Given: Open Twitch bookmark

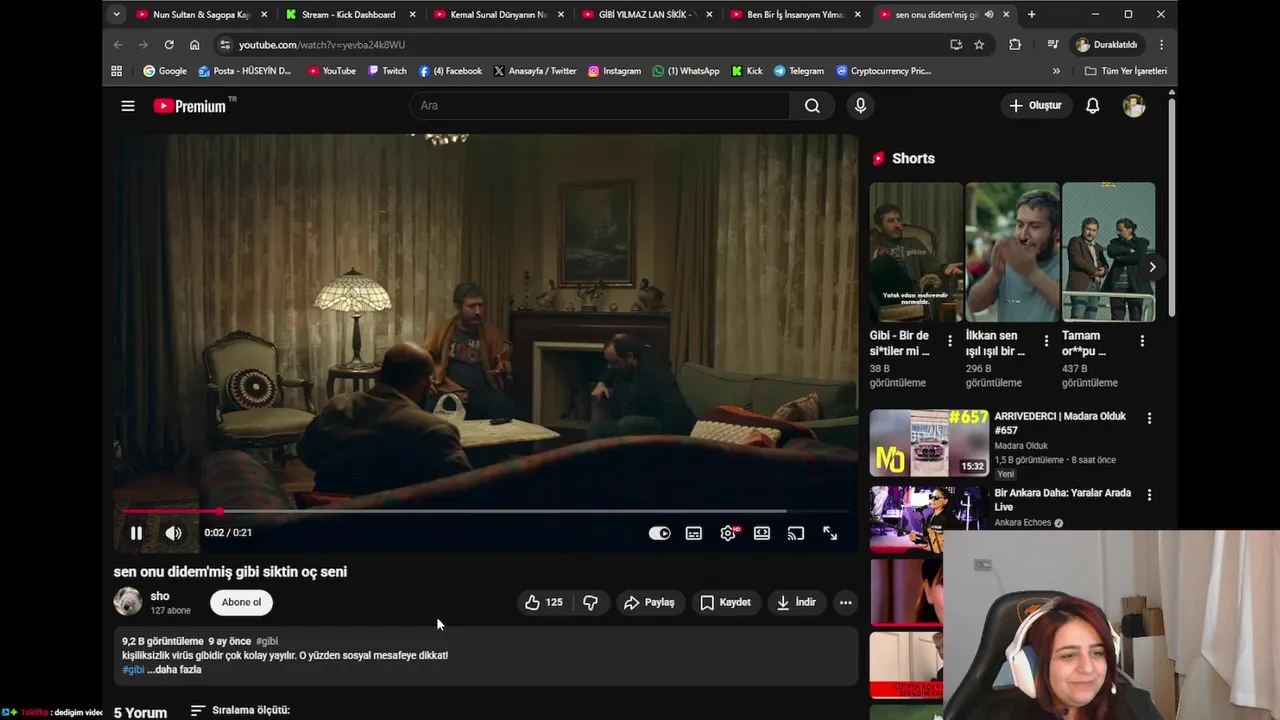Looking at the screenshot, I should click(387, 71).
